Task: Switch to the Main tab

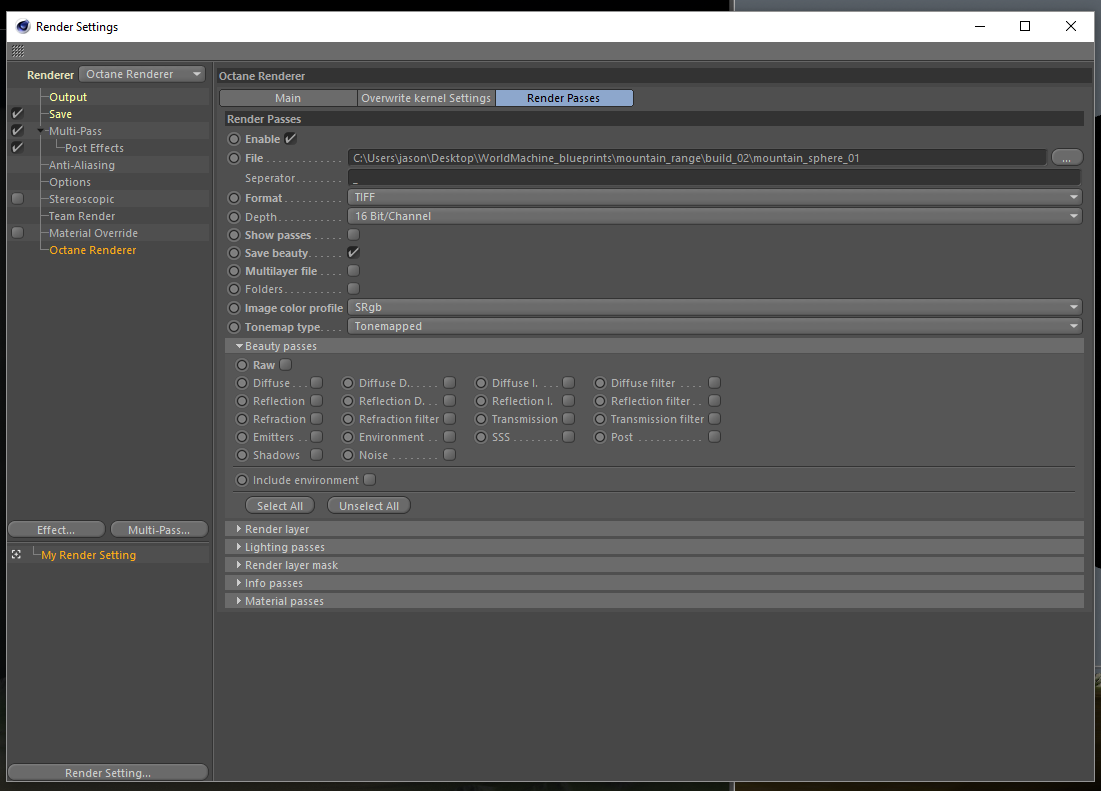Action: [x=288, y=98]
